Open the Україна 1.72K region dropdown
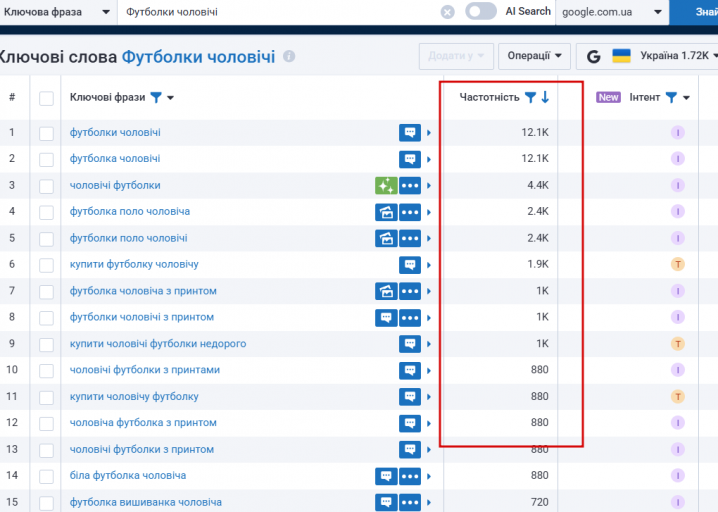 648,56
